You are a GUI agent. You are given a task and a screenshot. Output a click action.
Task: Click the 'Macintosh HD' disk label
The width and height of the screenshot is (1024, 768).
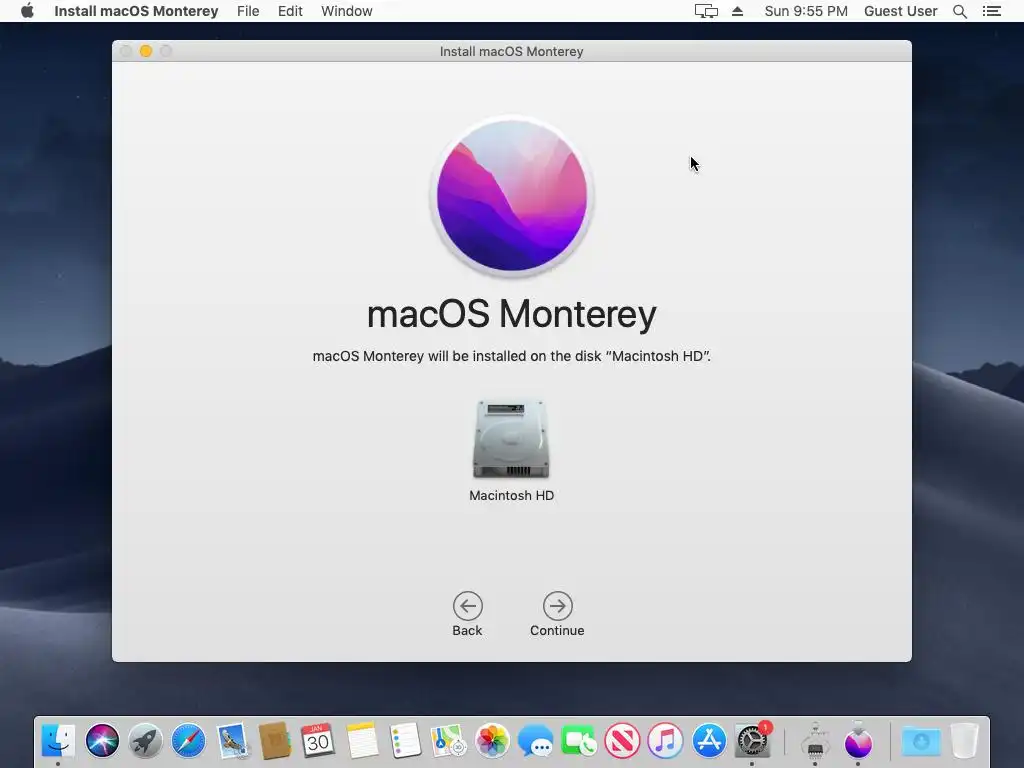(x=511, y=496)
